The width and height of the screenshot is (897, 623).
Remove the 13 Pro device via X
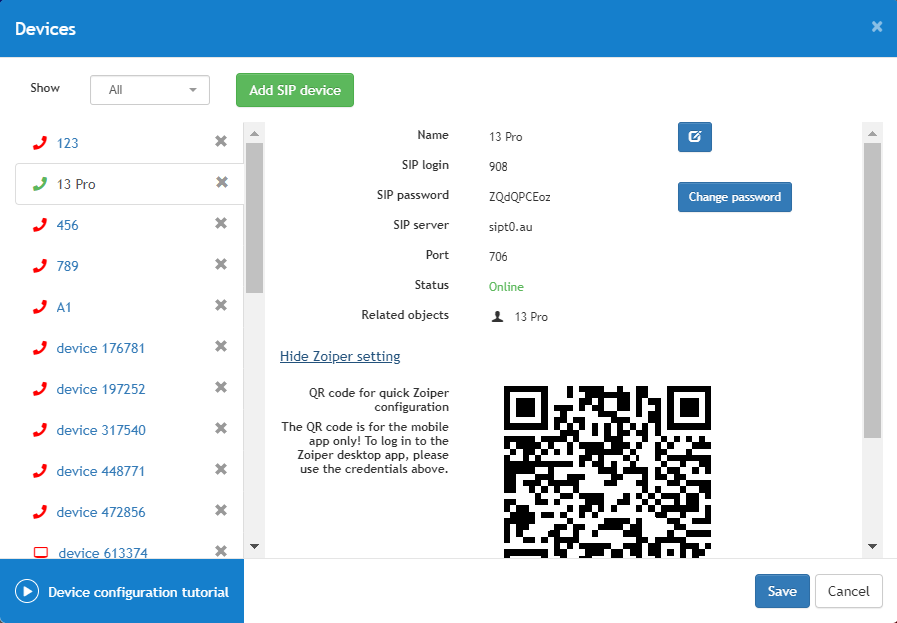pos(221,182)
